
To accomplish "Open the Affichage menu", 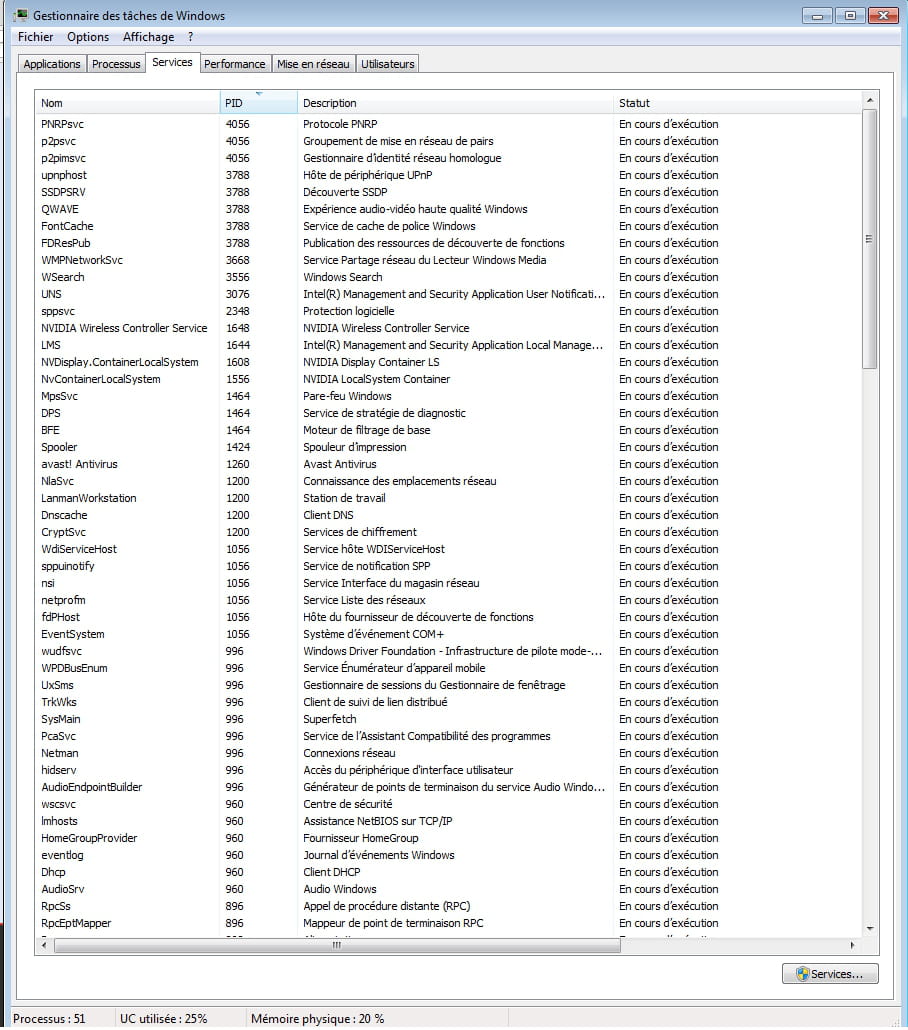I will pos(148,37).
